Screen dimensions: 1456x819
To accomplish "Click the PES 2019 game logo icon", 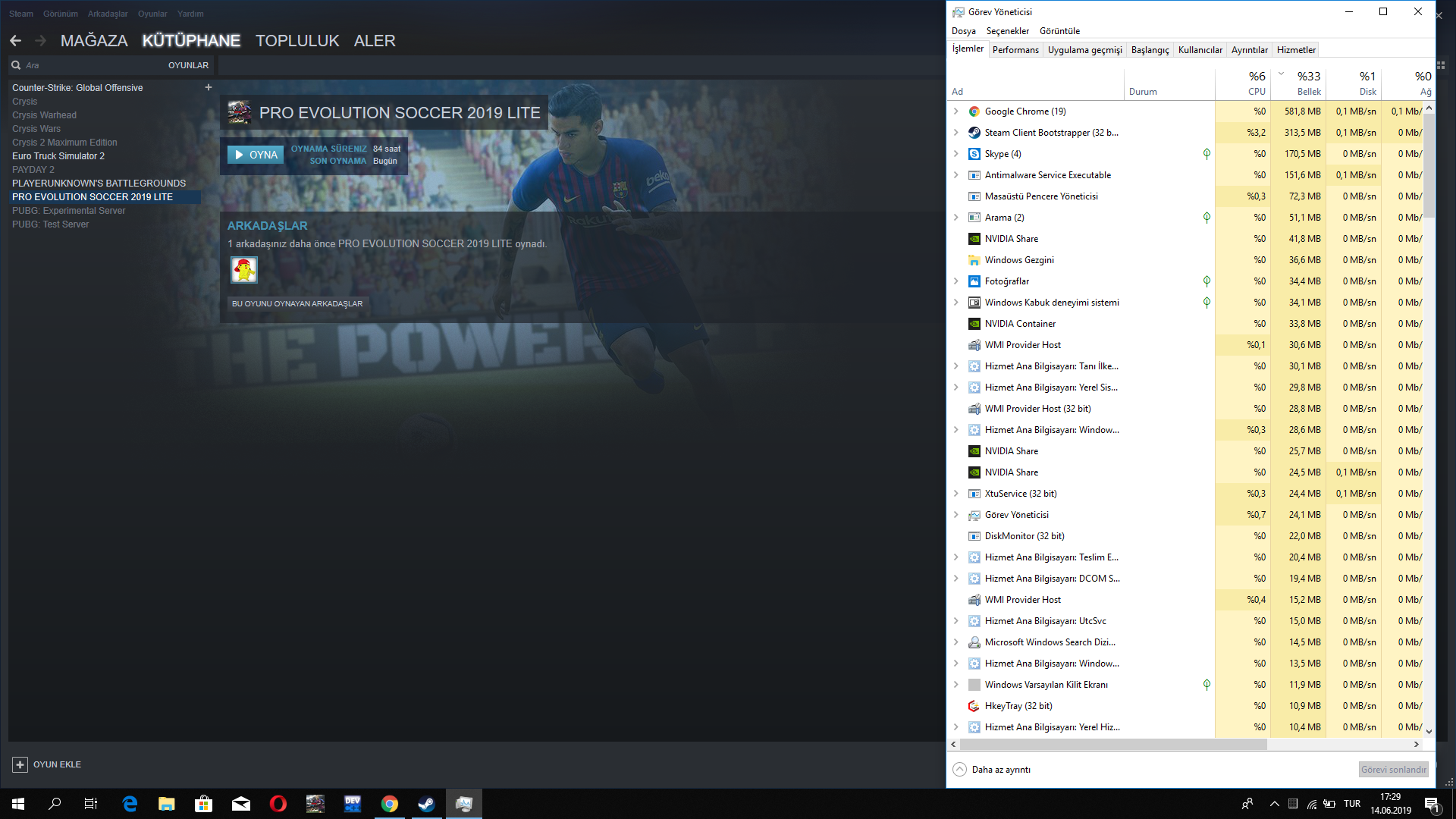I will click(x=240, y=112).
